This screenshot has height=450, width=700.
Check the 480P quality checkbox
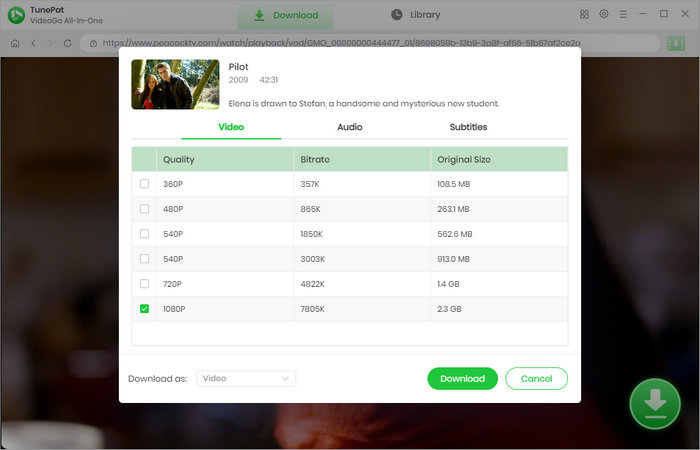tap(144, 208)
